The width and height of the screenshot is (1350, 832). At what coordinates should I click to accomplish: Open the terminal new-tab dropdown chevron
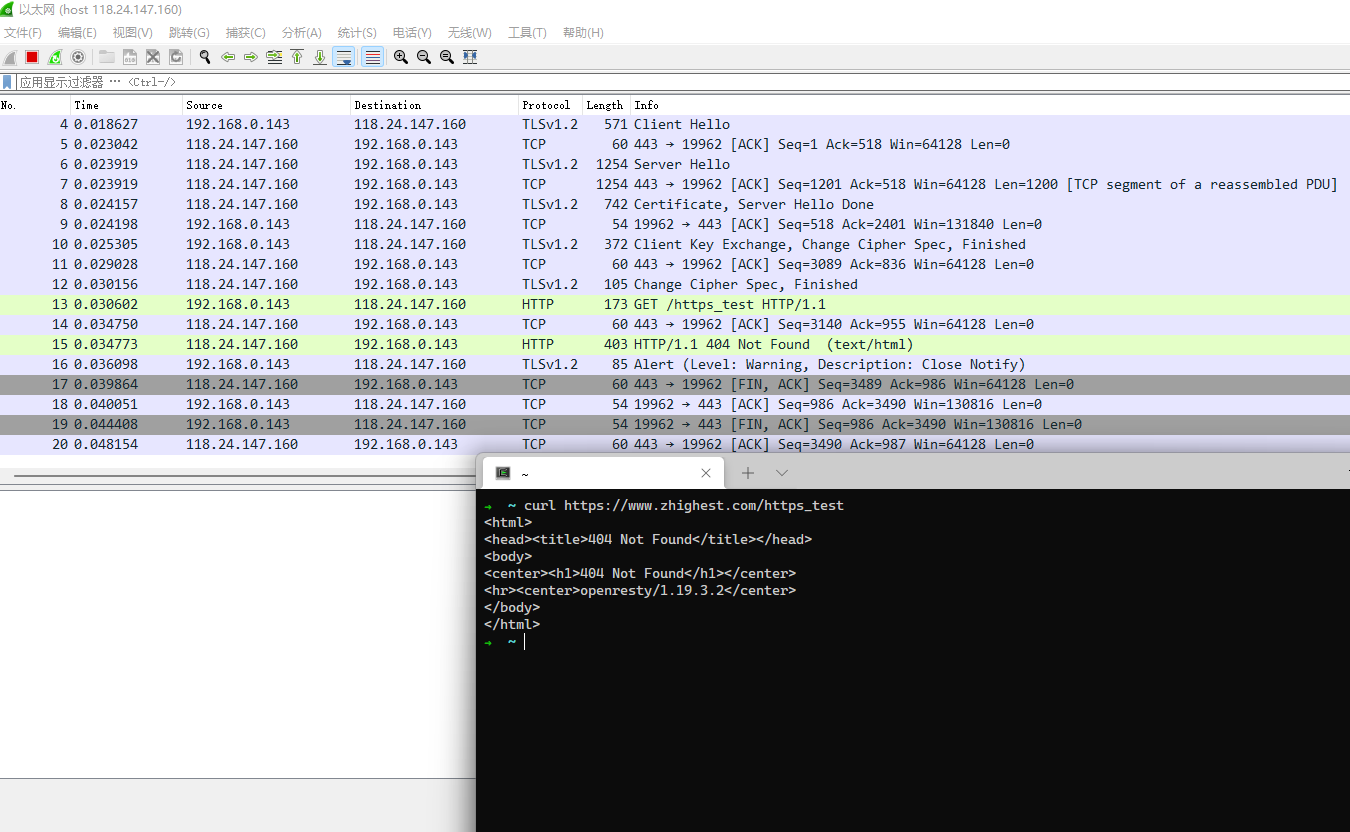(782, 473)
